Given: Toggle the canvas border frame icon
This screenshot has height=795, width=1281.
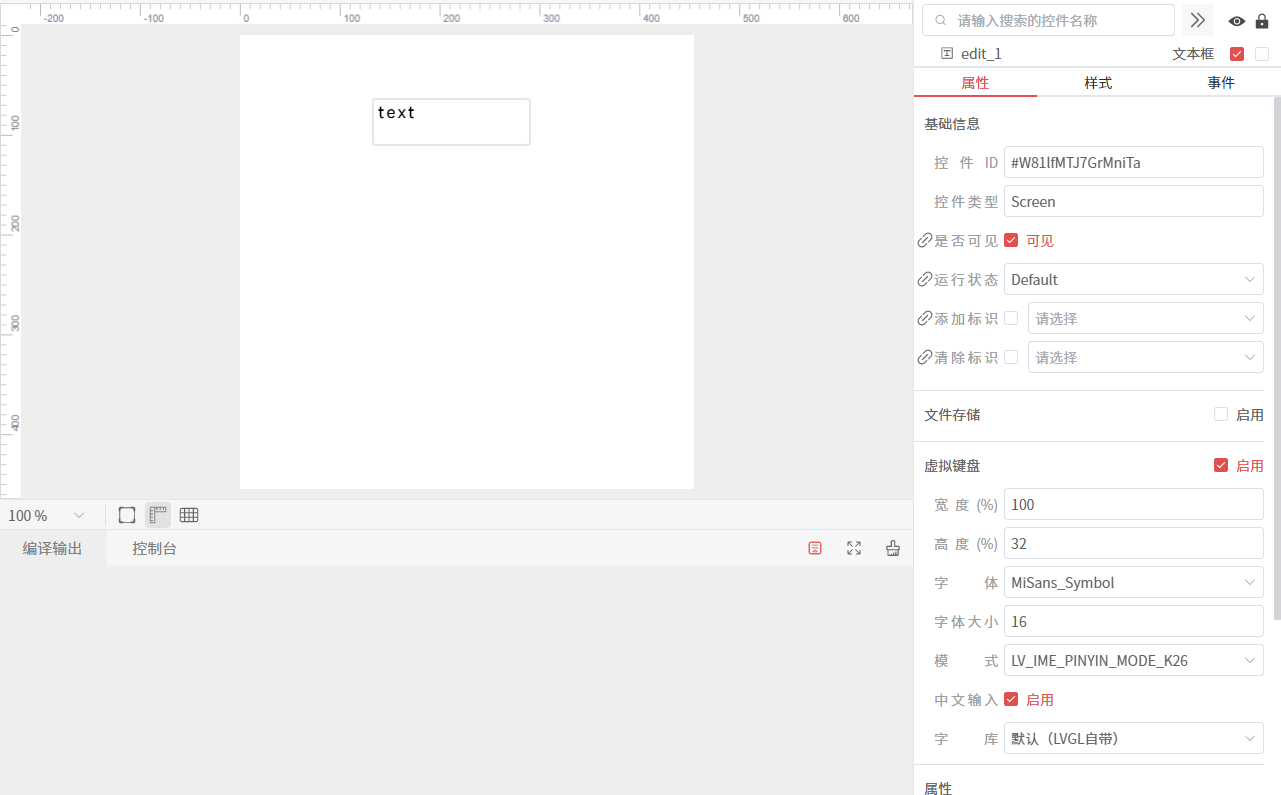Looking at the screenshot, I should coord(127,515).
